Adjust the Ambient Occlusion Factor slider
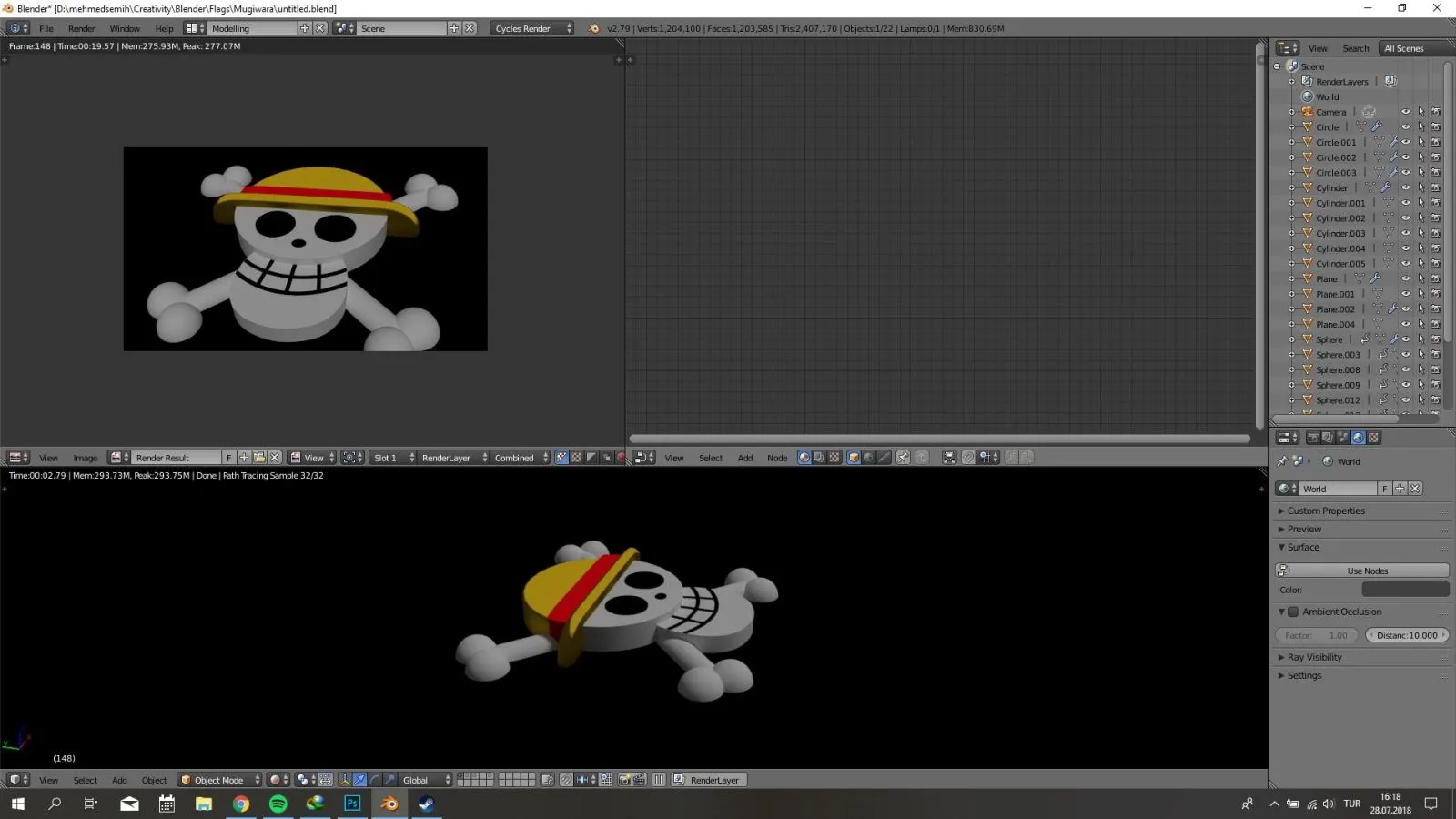Image resolution: width=1456 pixels, height=819 pixels. click(1318, 635)
